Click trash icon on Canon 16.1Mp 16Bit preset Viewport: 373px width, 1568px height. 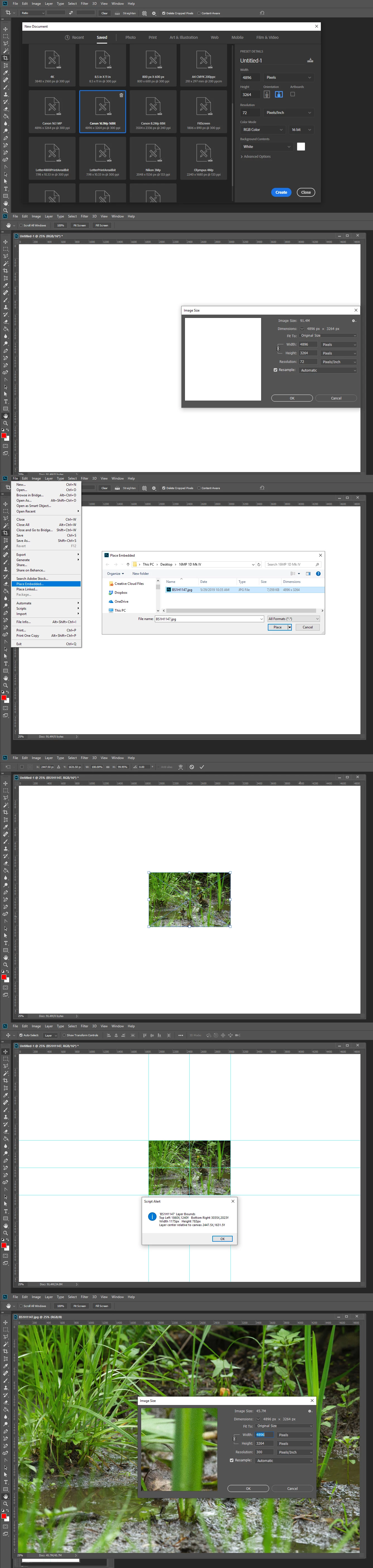(121, 95)
